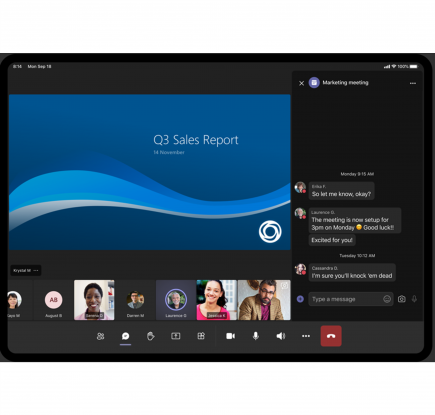Switch camera using icon on self-view
Image resolution: width=435 pixels, height=415 pixels.
(284, 286)
